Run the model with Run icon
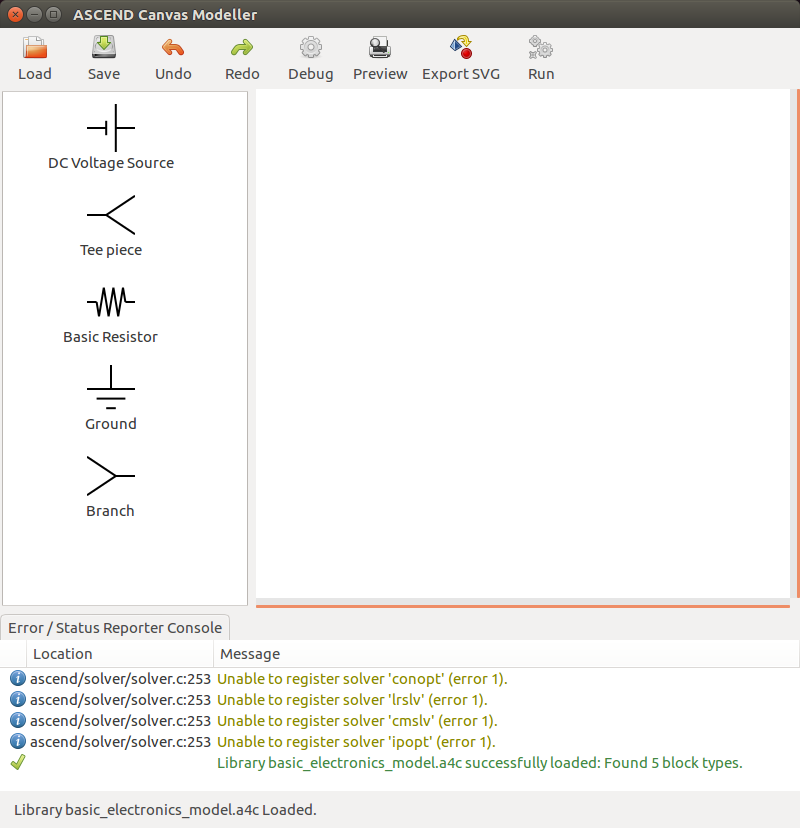 pyautogui.click(x=541, y=48)
